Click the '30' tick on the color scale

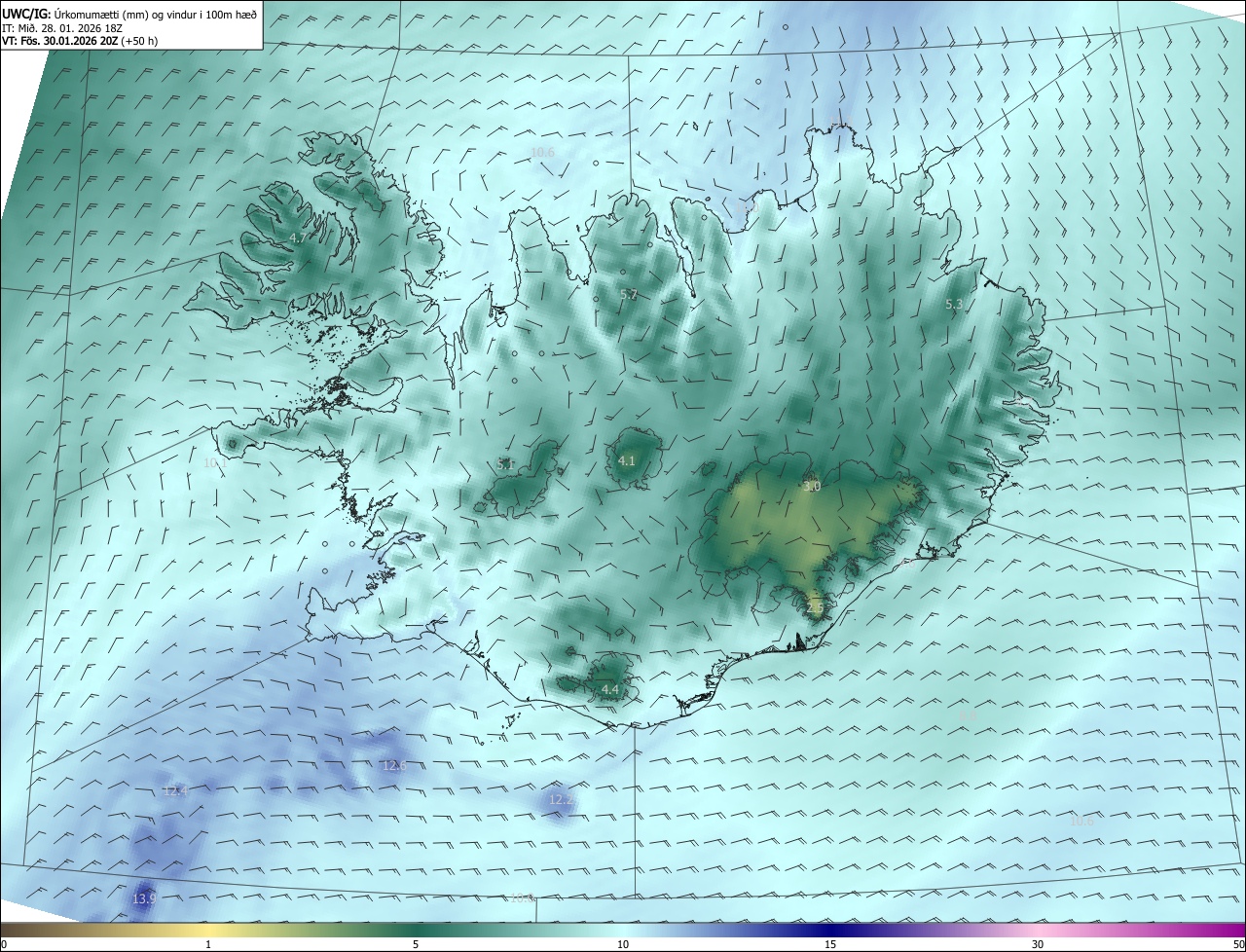click(1038, 944)
